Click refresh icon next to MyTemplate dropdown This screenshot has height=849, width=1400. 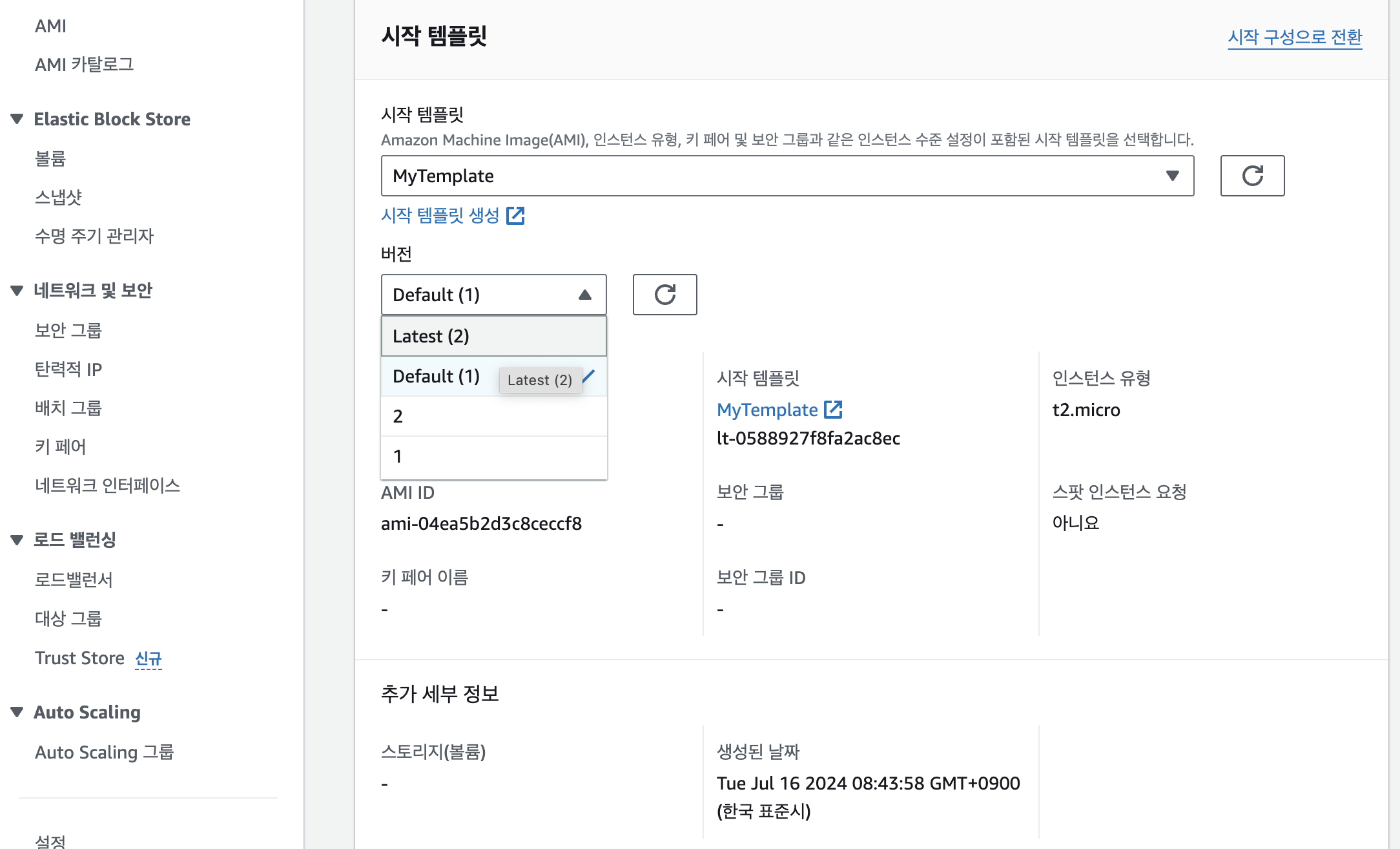(x=1252, y=176)
